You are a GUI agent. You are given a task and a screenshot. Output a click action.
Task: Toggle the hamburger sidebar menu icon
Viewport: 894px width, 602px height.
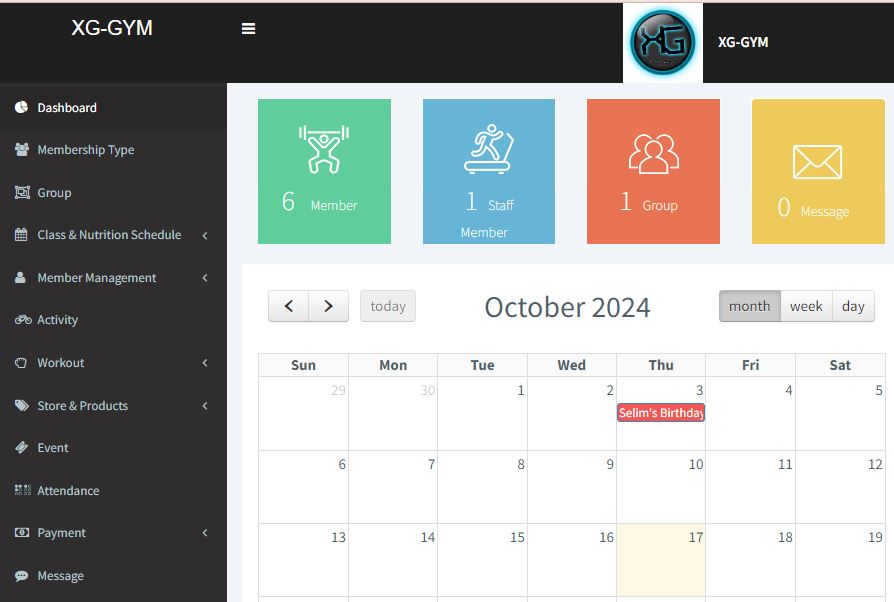coord(248,29)
